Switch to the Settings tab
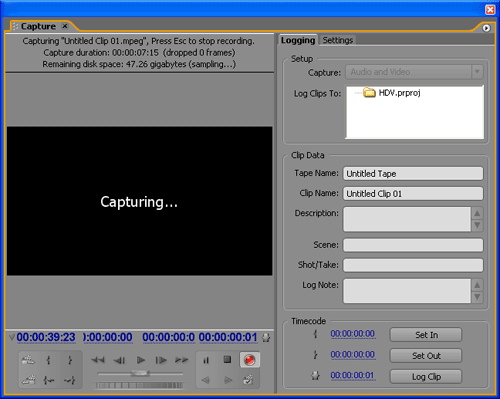Viewport: 500px width, 399px height. 338,40
